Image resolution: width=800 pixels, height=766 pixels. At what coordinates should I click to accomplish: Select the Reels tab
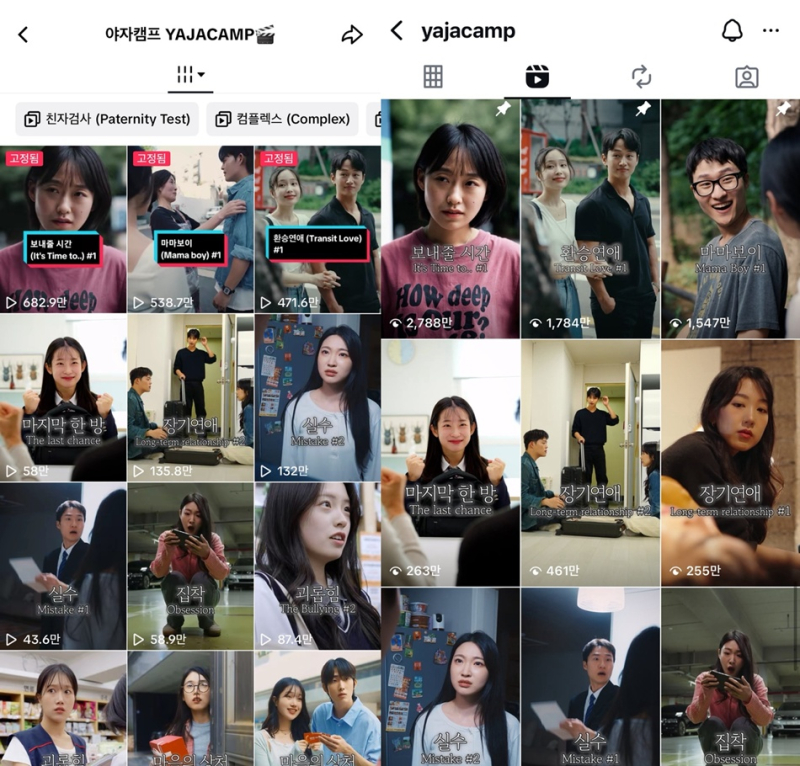[537, 77]
